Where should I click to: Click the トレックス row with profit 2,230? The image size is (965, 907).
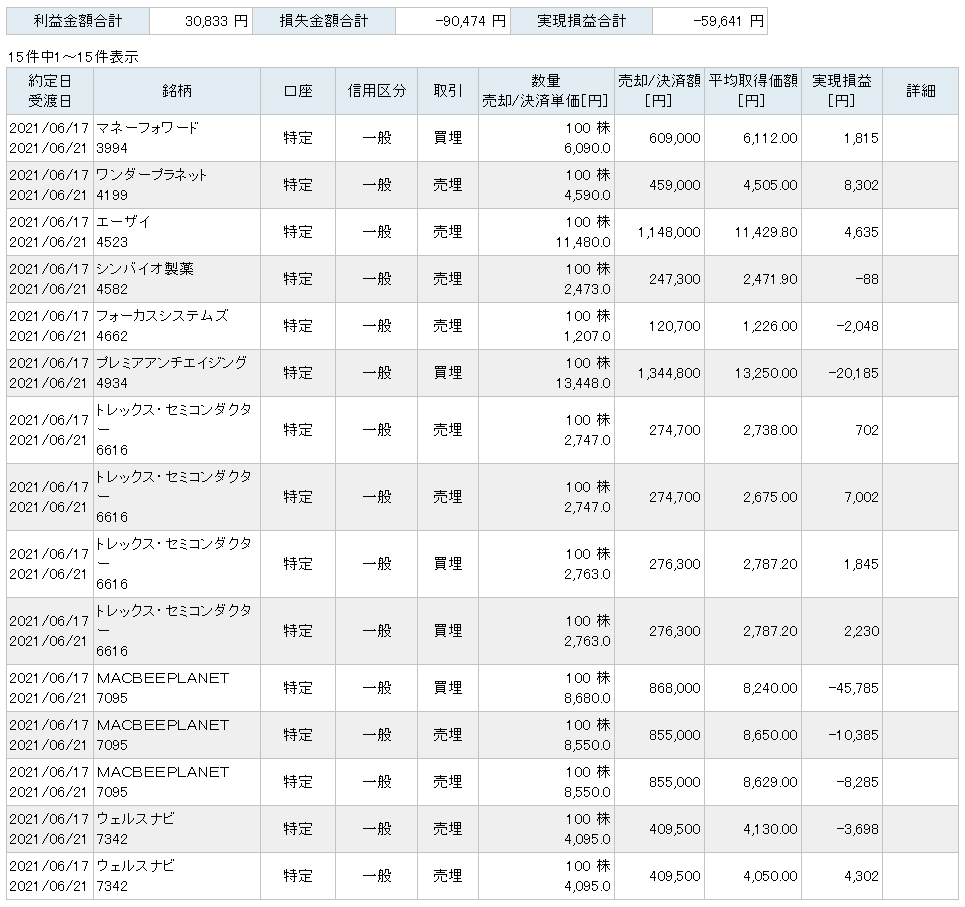pyautogui.click(x=482, y=631)
